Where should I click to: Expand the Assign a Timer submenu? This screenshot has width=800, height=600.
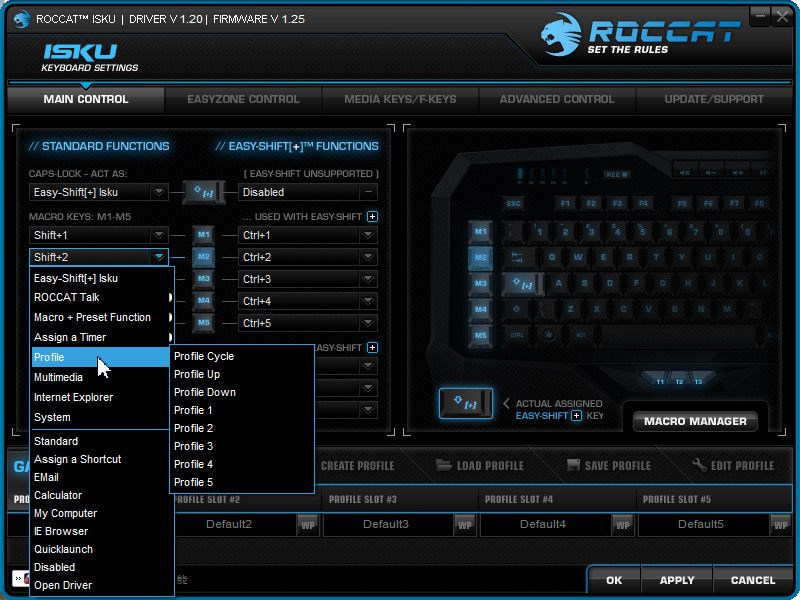pos(102,337)
